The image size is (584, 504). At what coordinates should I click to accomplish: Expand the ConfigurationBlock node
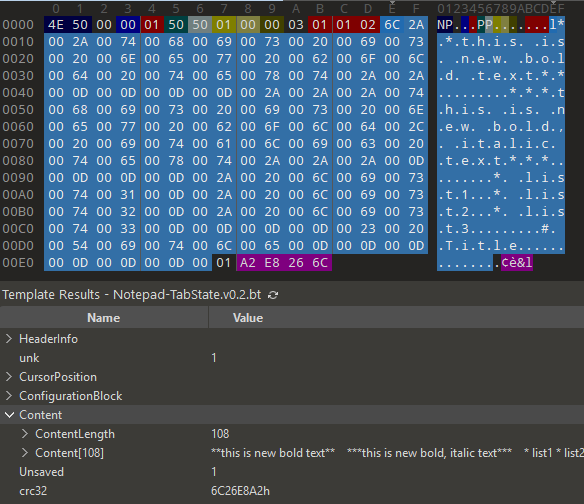(9, 396)
